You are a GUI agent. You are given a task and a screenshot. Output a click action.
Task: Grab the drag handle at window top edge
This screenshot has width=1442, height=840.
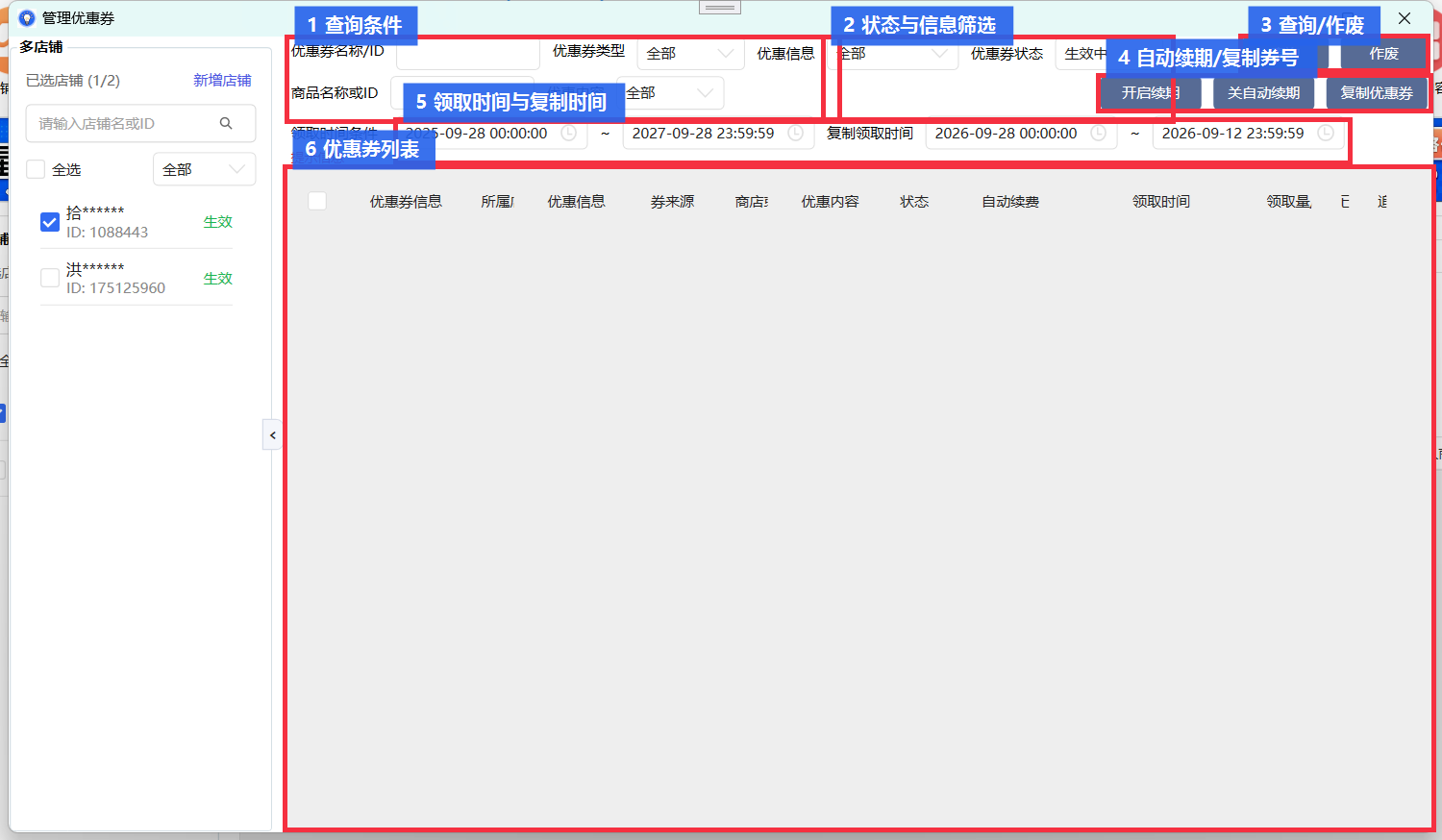[x=720, y=8]
